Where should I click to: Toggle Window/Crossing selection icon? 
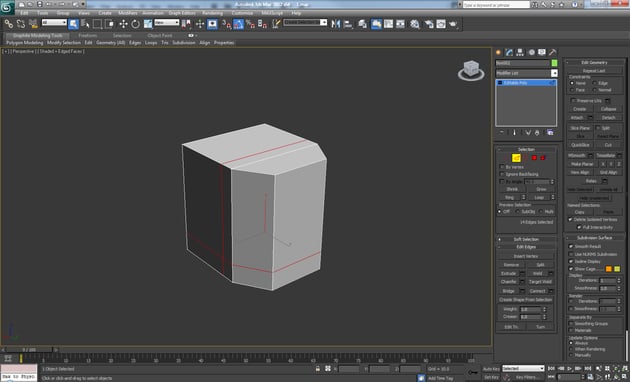[x=109, y=24]
